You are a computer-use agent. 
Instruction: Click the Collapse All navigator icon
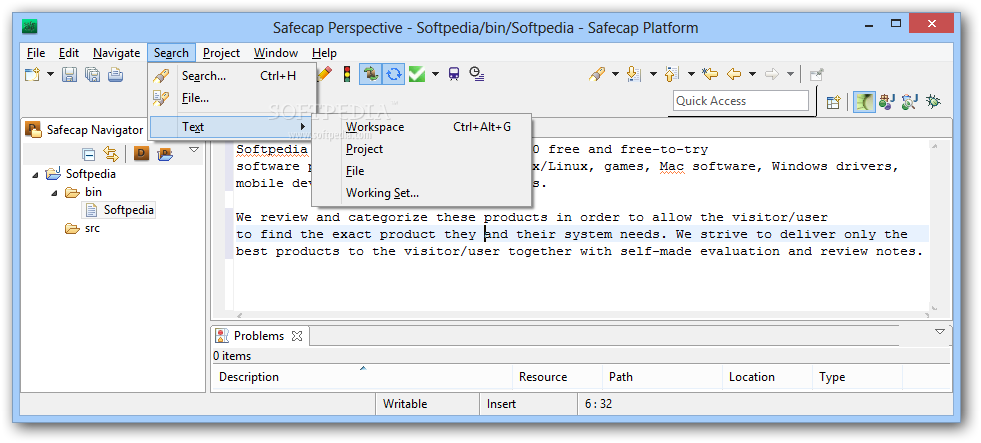[x=89, y=153]
